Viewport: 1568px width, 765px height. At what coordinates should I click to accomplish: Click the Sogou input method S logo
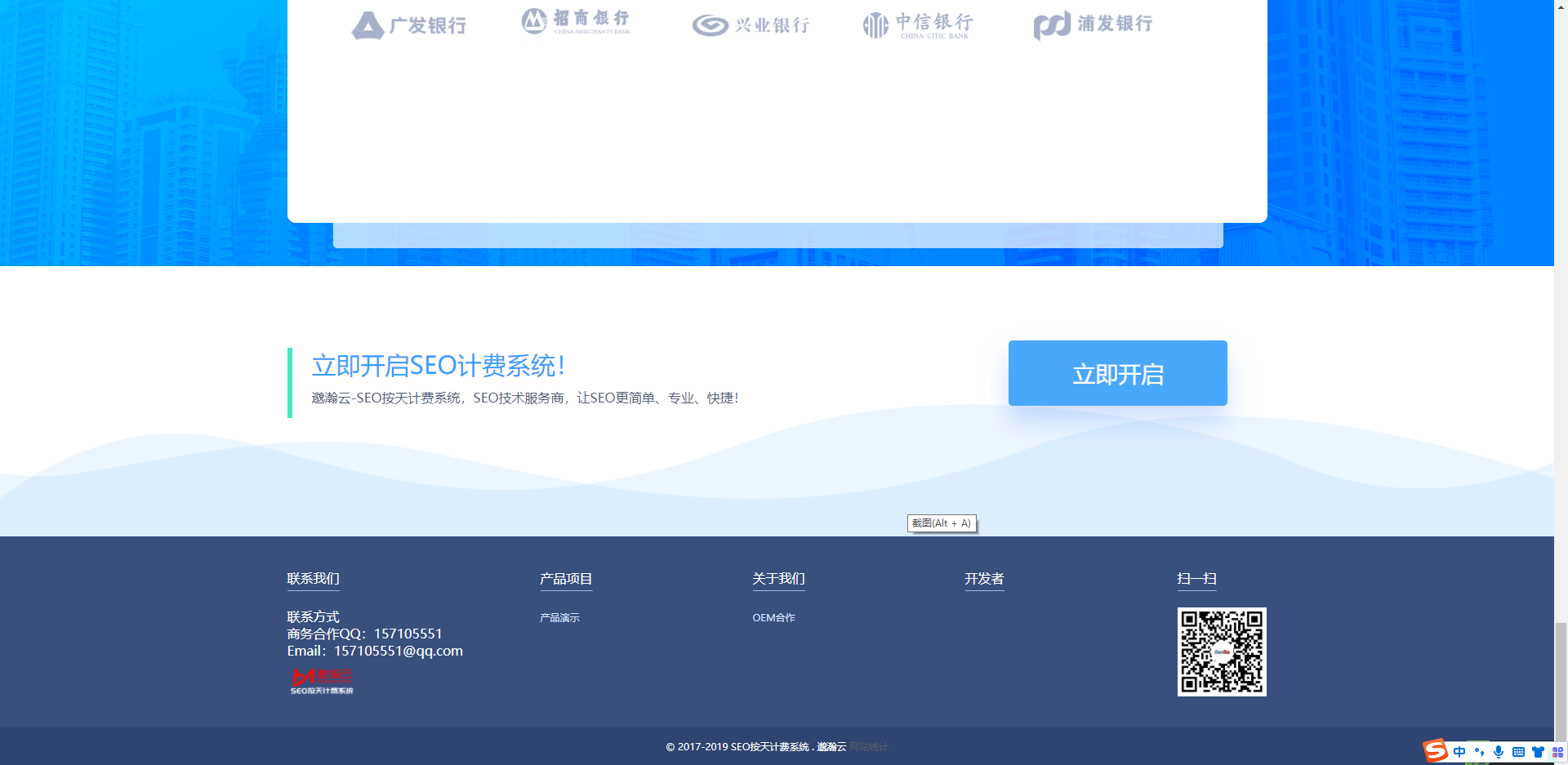(x=1435, y=750)
